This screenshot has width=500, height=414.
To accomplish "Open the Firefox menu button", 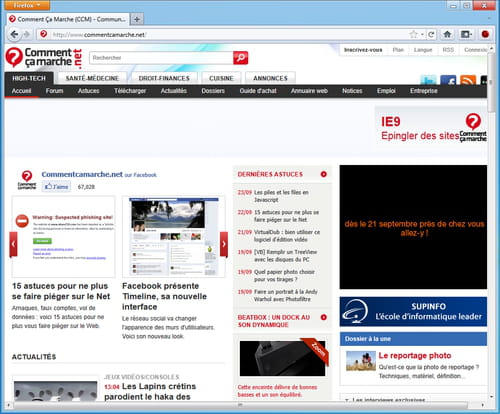I will [27, 5].
